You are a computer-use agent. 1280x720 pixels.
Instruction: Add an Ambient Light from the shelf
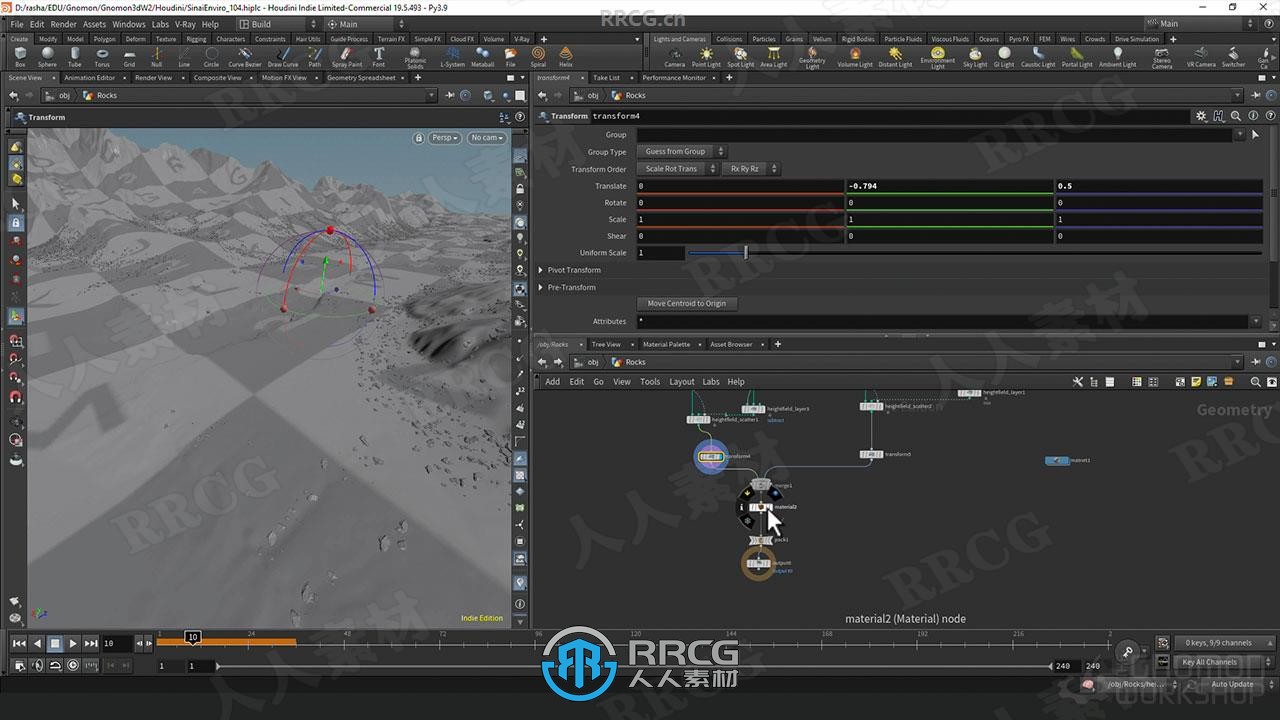tap(1117, 57)
